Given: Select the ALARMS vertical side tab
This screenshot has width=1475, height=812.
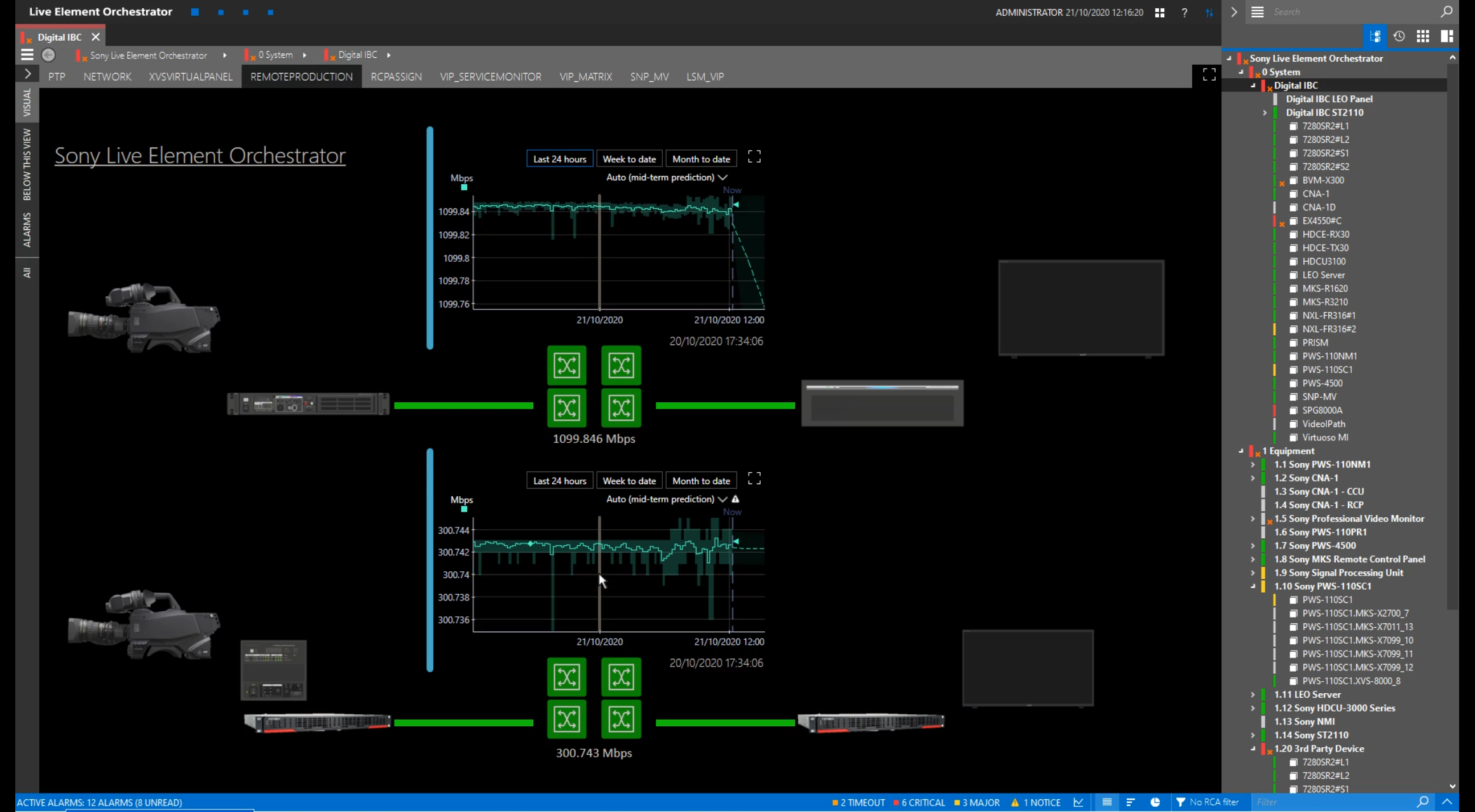Looking at the screenshot, I should click(x=27, y=229).
